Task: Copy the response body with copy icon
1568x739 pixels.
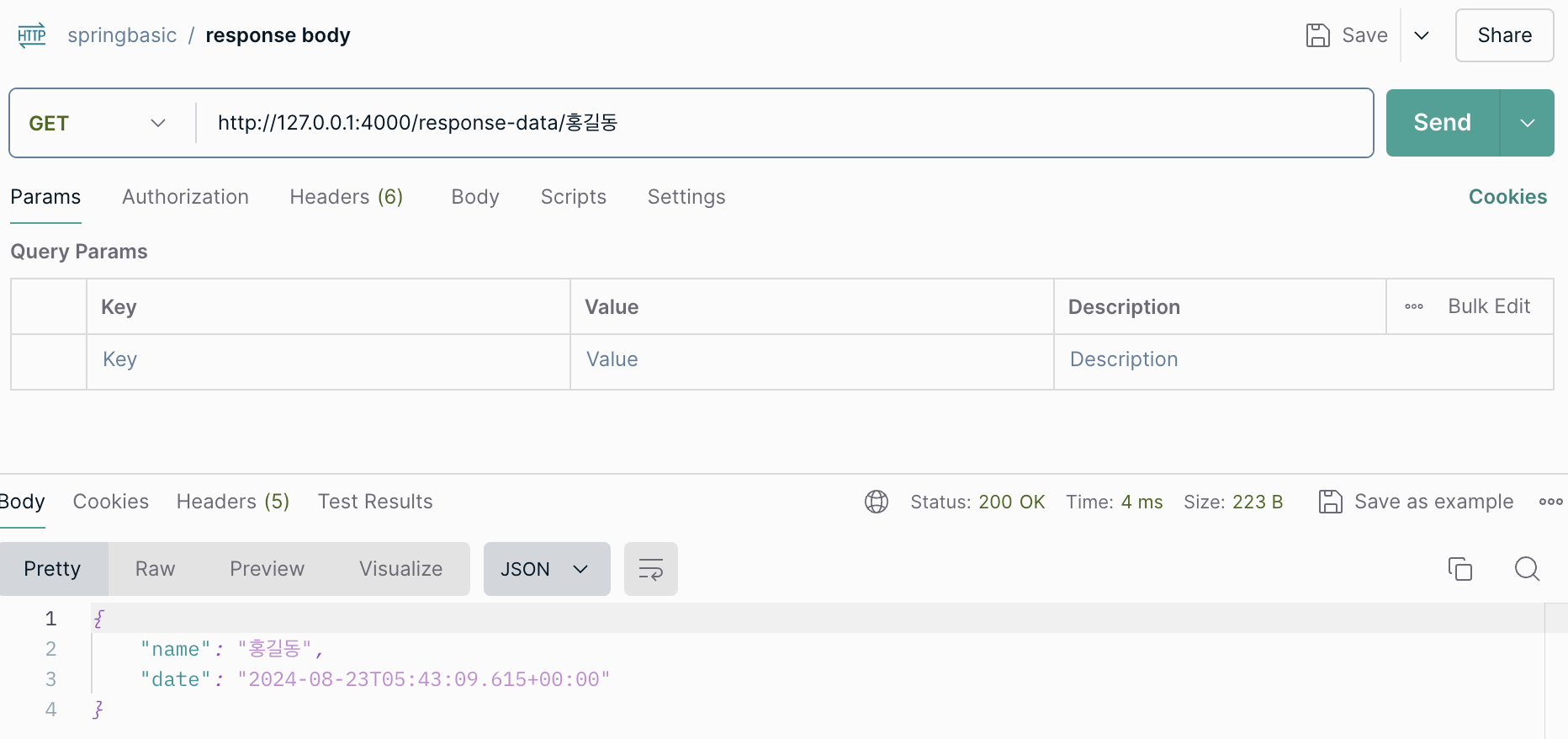Action: click(x=1460, y=569)
